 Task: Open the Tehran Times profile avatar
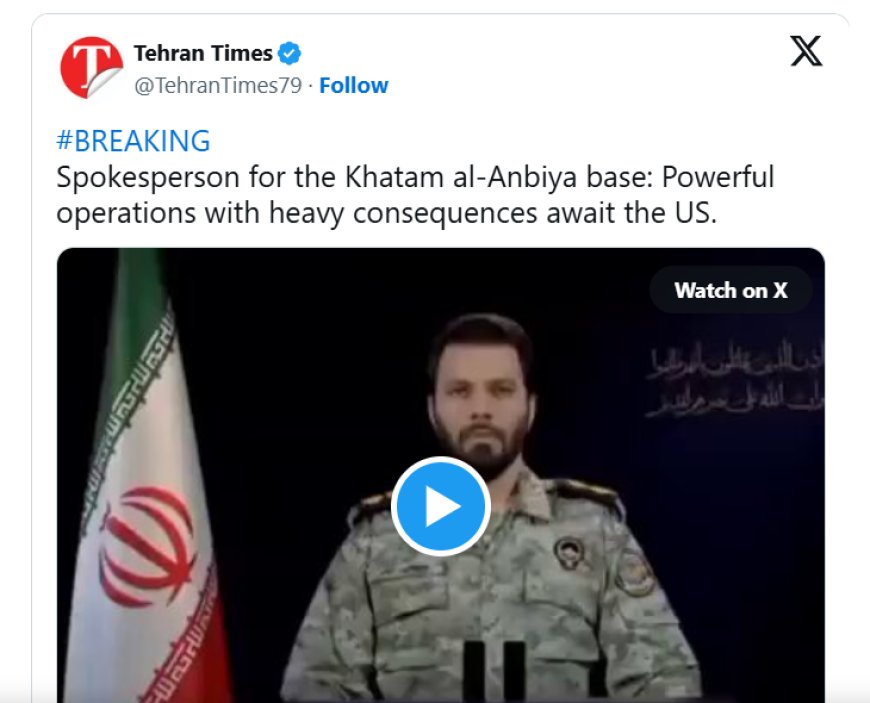click(x=91, y=67)
